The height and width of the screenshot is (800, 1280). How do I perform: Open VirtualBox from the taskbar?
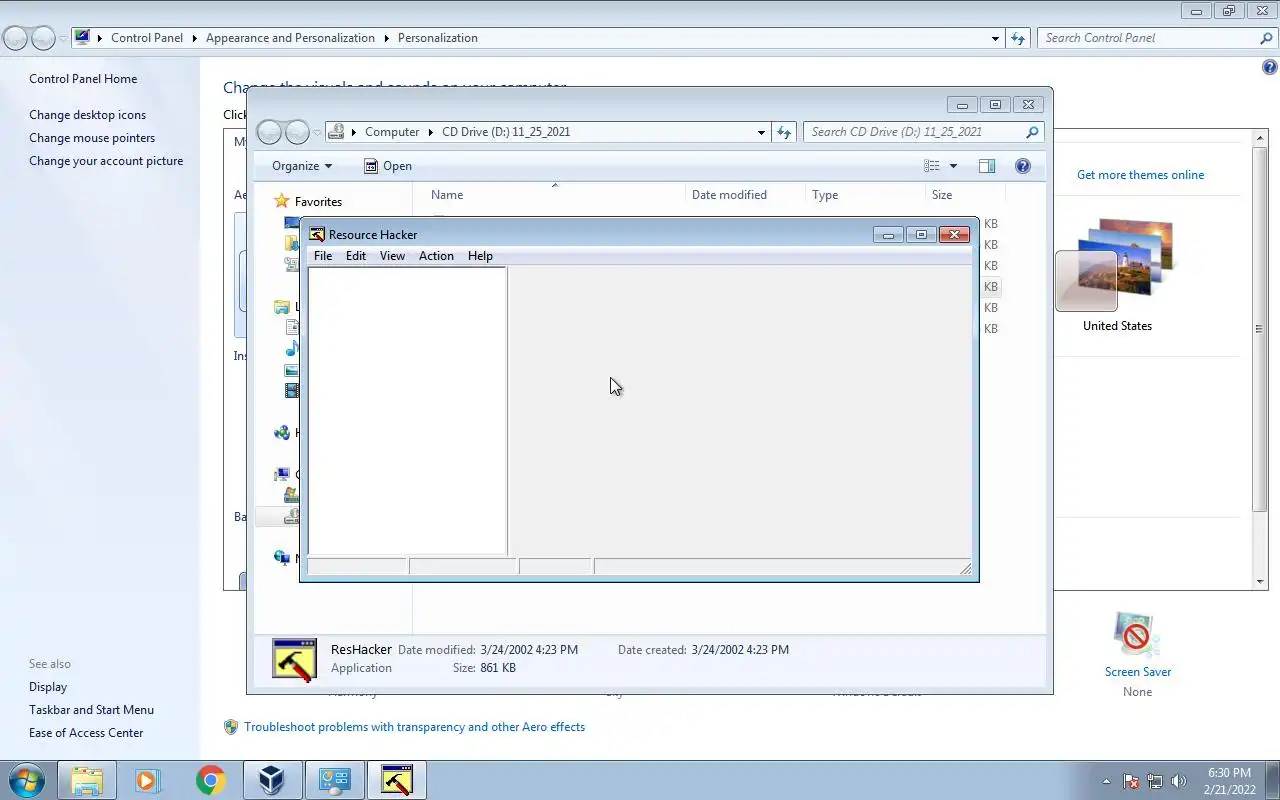[272, 780]
